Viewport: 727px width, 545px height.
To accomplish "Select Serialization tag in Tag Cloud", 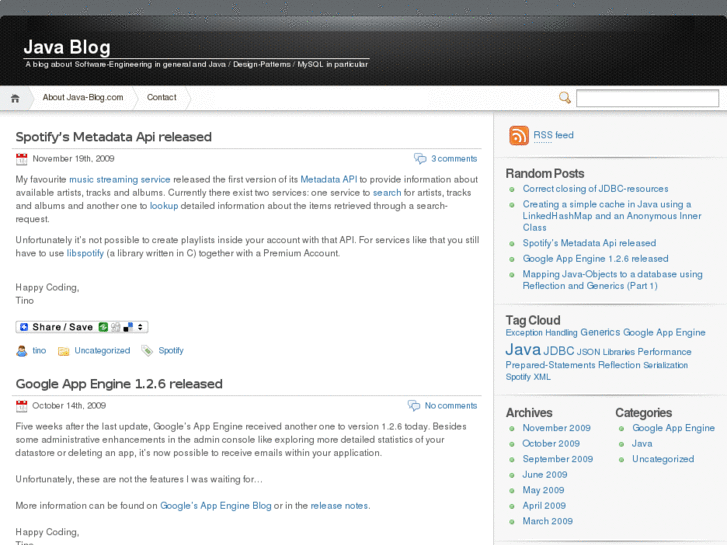I will pos(665,365).
